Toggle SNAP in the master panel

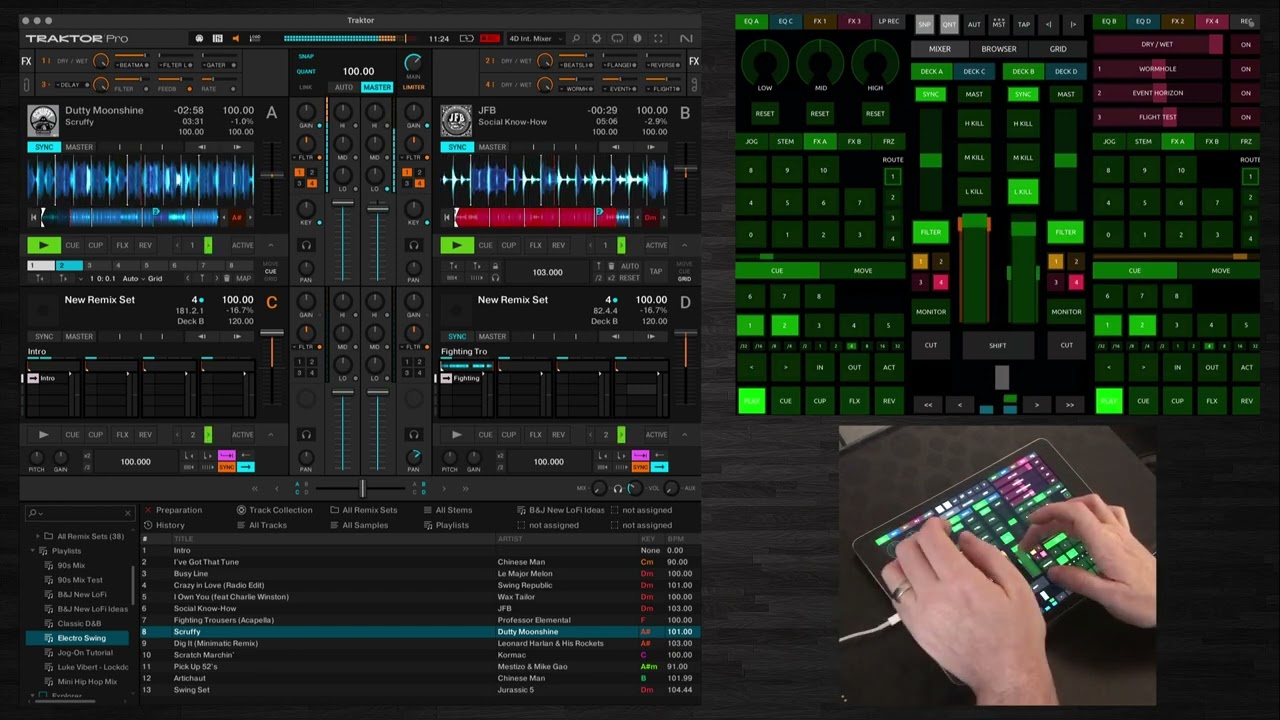[x=306, y=56]
